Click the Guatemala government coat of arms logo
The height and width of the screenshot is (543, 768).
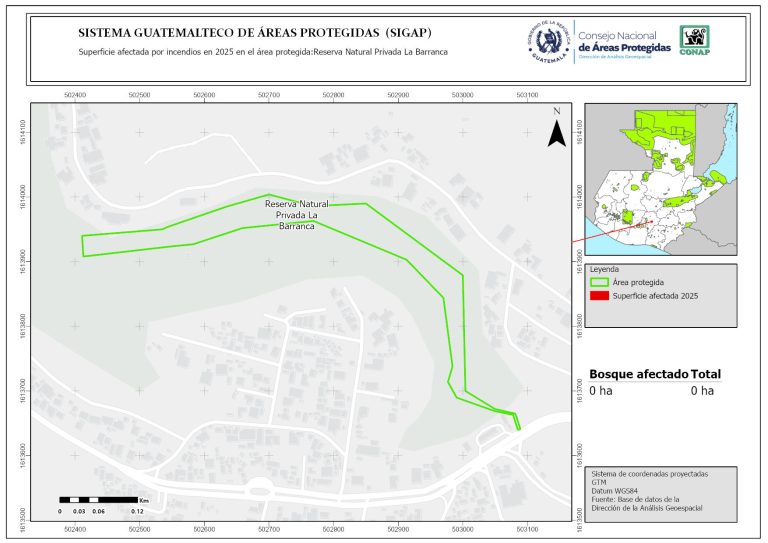point(548,40)
